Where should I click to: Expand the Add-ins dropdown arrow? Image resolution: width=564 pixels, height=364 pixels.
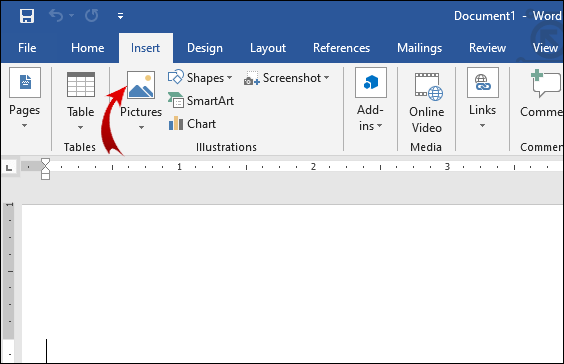point(379,126)
